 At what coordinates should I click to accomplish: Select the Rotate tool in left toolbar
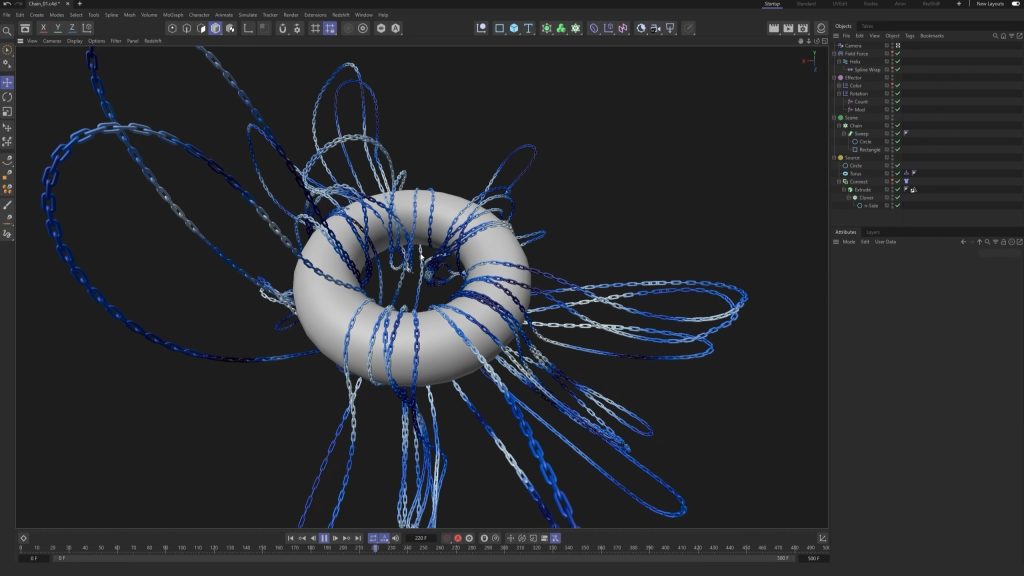tap(7, 97)
